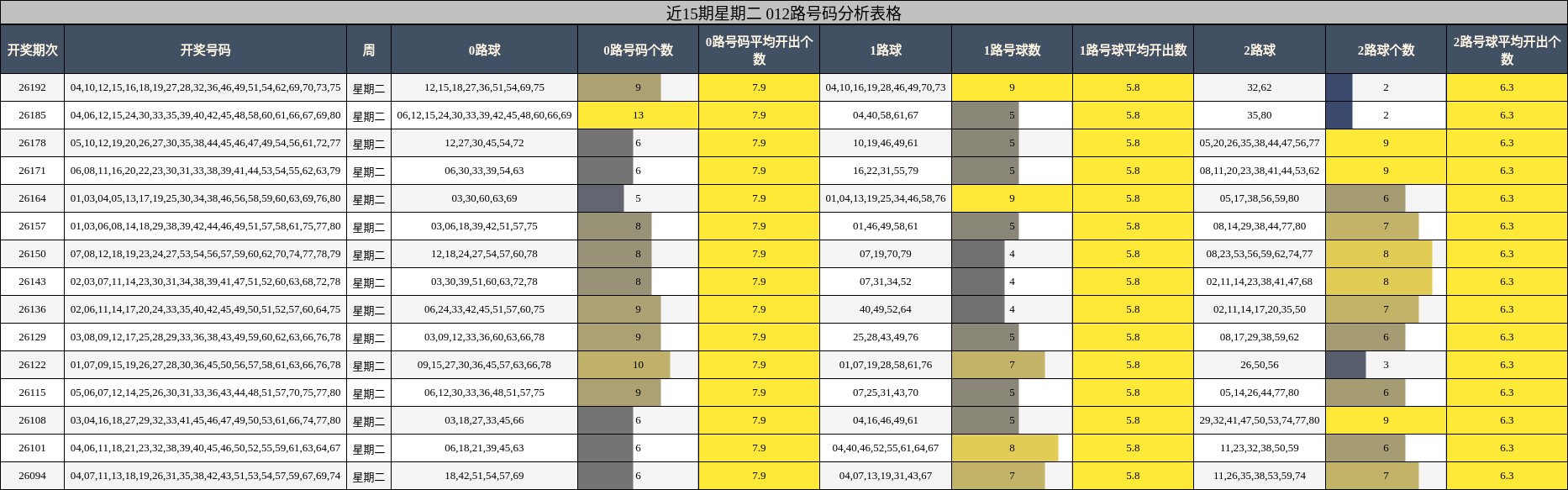Select 2路球 cell 05,20,26,35,38,44,47,56,77
The height and width of the screenshot is (490, 1568).
(x=1259, y=143)
